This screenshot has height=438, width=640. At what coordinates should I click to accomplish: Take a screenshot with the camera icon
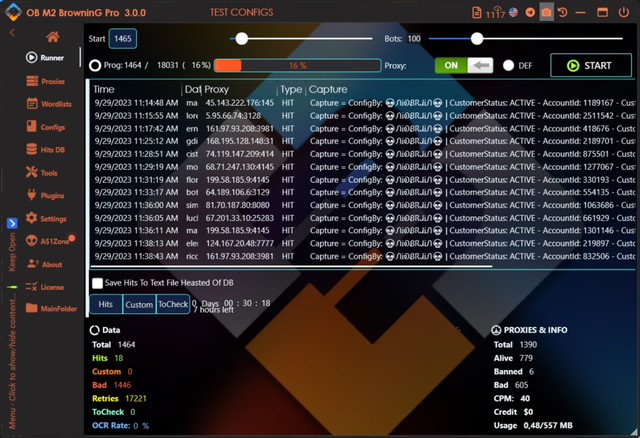tap(546, 12)
